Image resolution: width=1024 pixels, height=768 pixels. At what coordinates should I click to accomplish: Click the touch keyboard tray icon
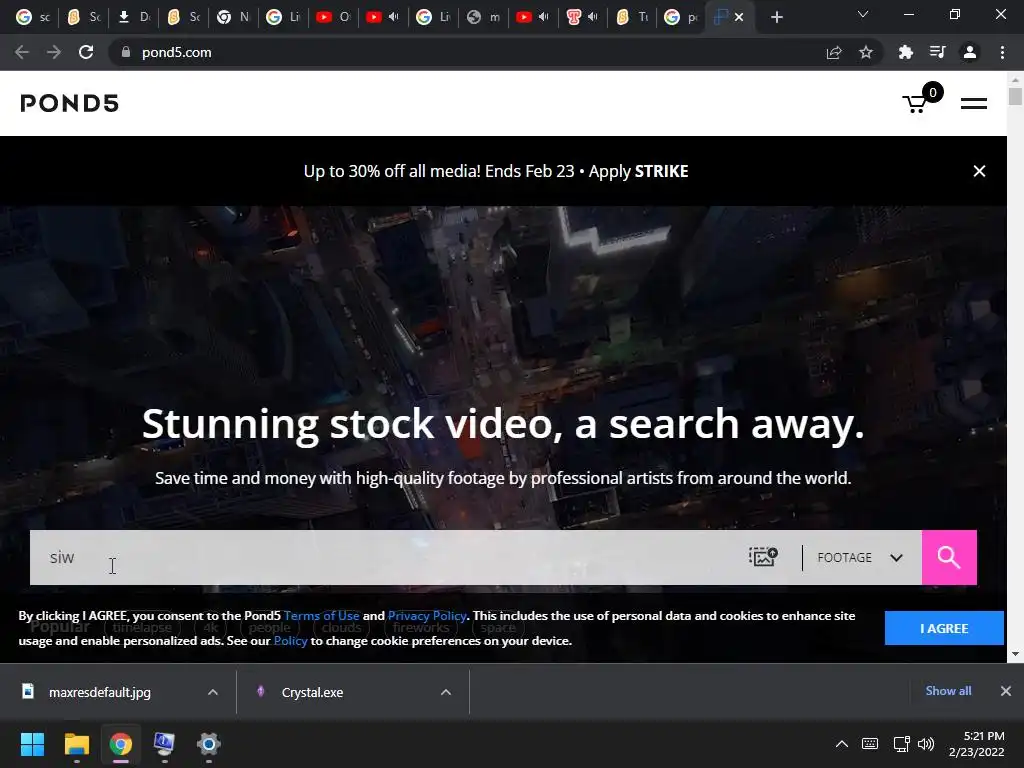click(870, 744)
